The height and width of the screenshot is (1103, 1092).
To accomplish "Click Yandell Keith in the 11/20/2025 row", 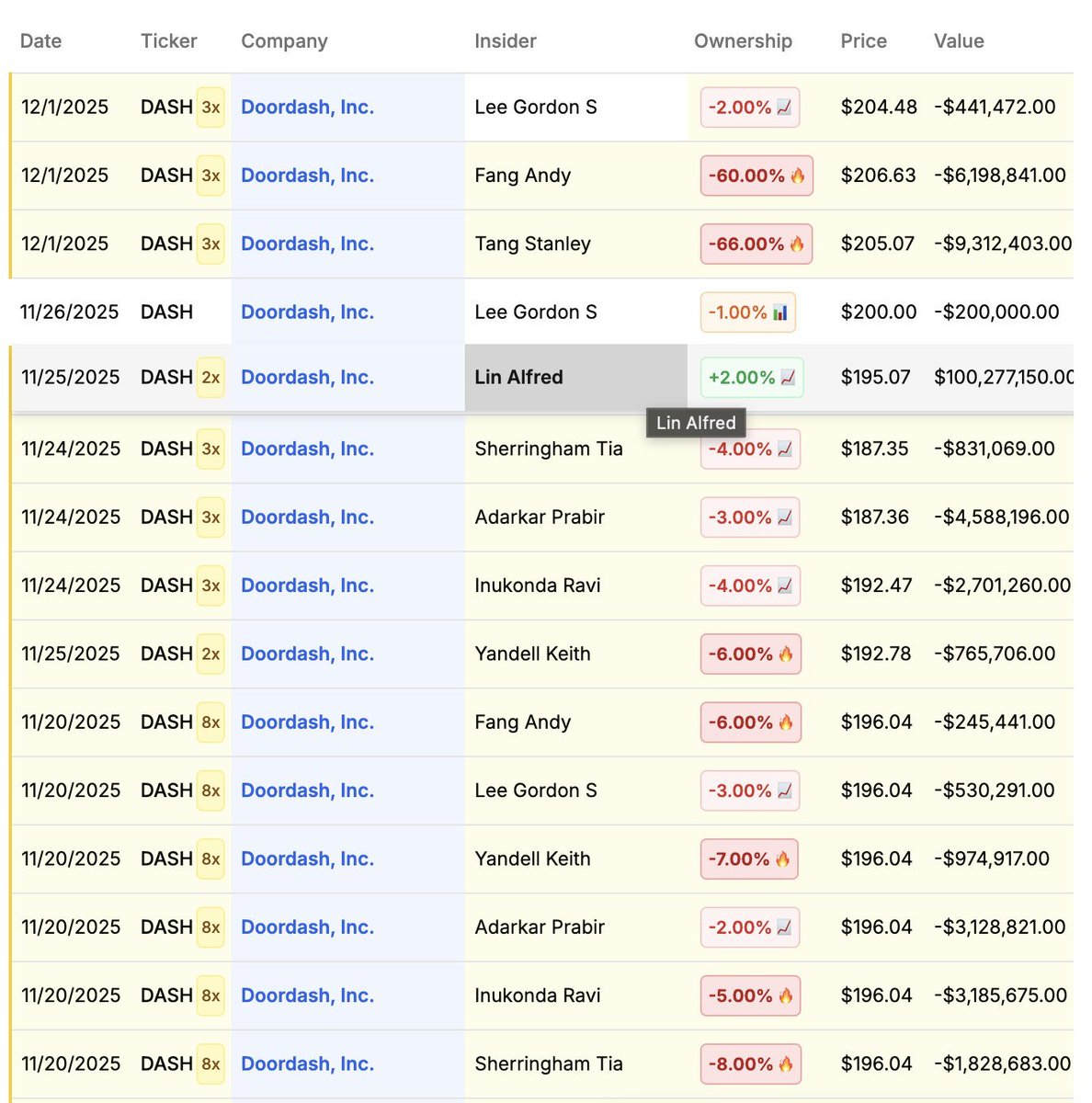I will pos(532,859).
